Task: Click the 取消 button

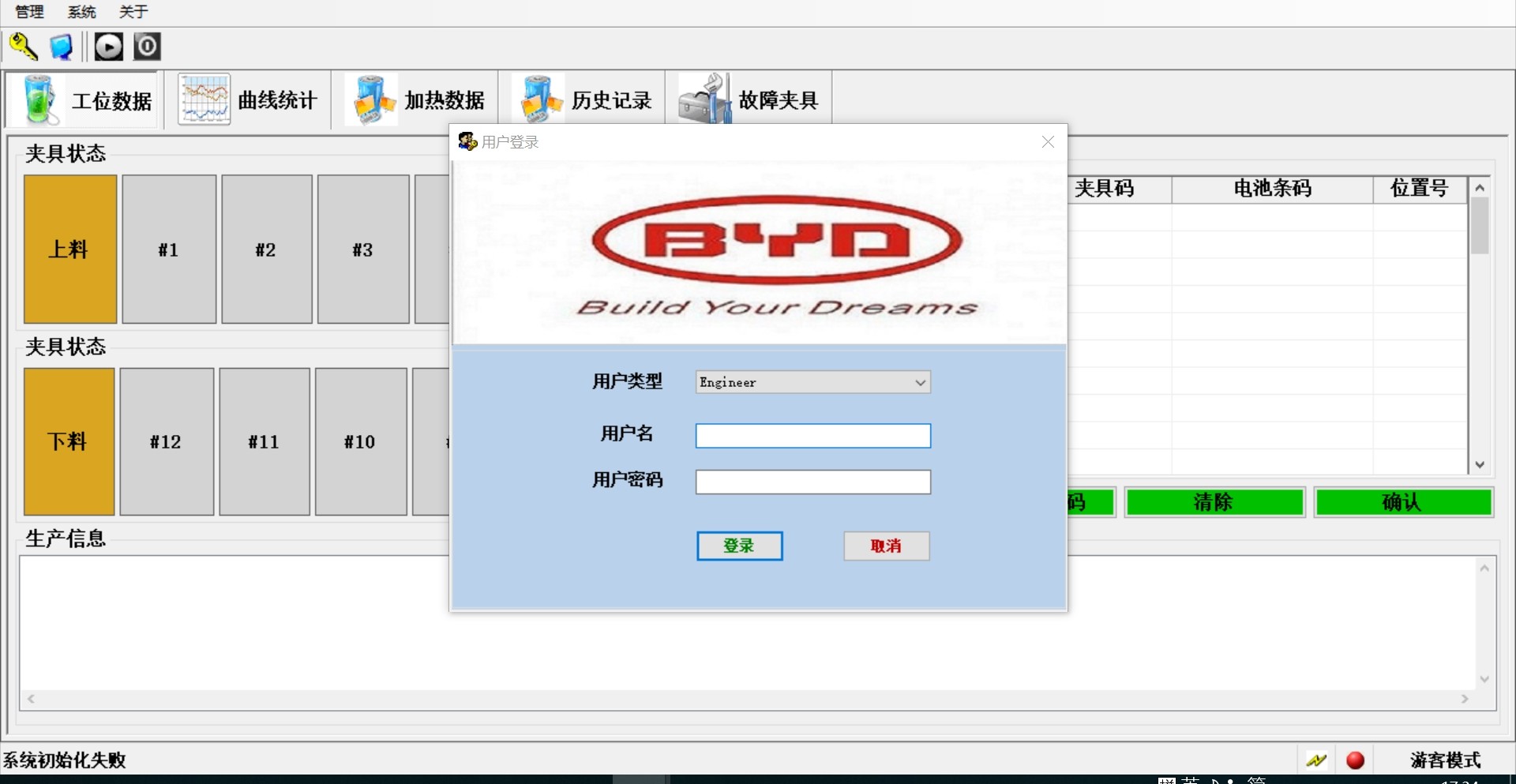Action: [x=887, y=546]
